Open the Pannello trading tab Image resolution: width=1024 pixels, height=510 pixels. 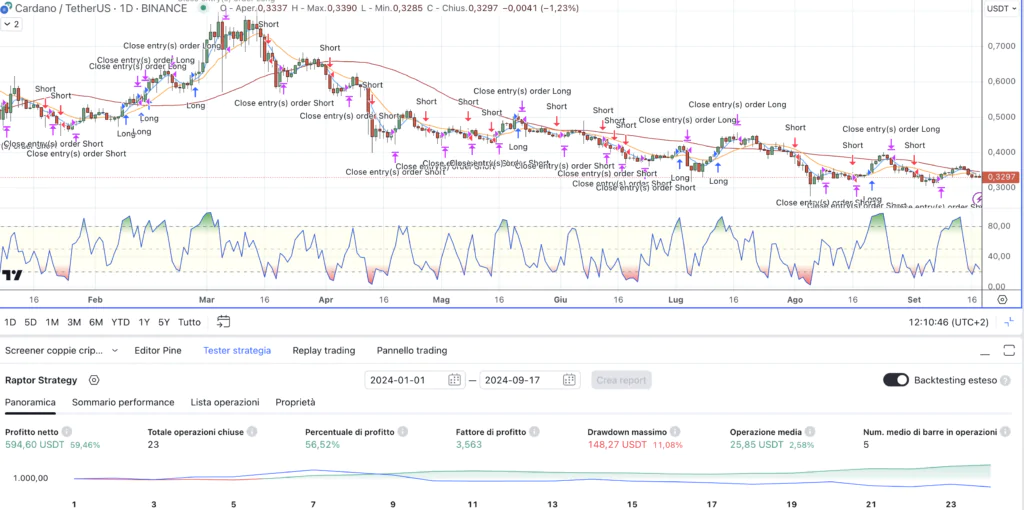(x=412, y=351)
